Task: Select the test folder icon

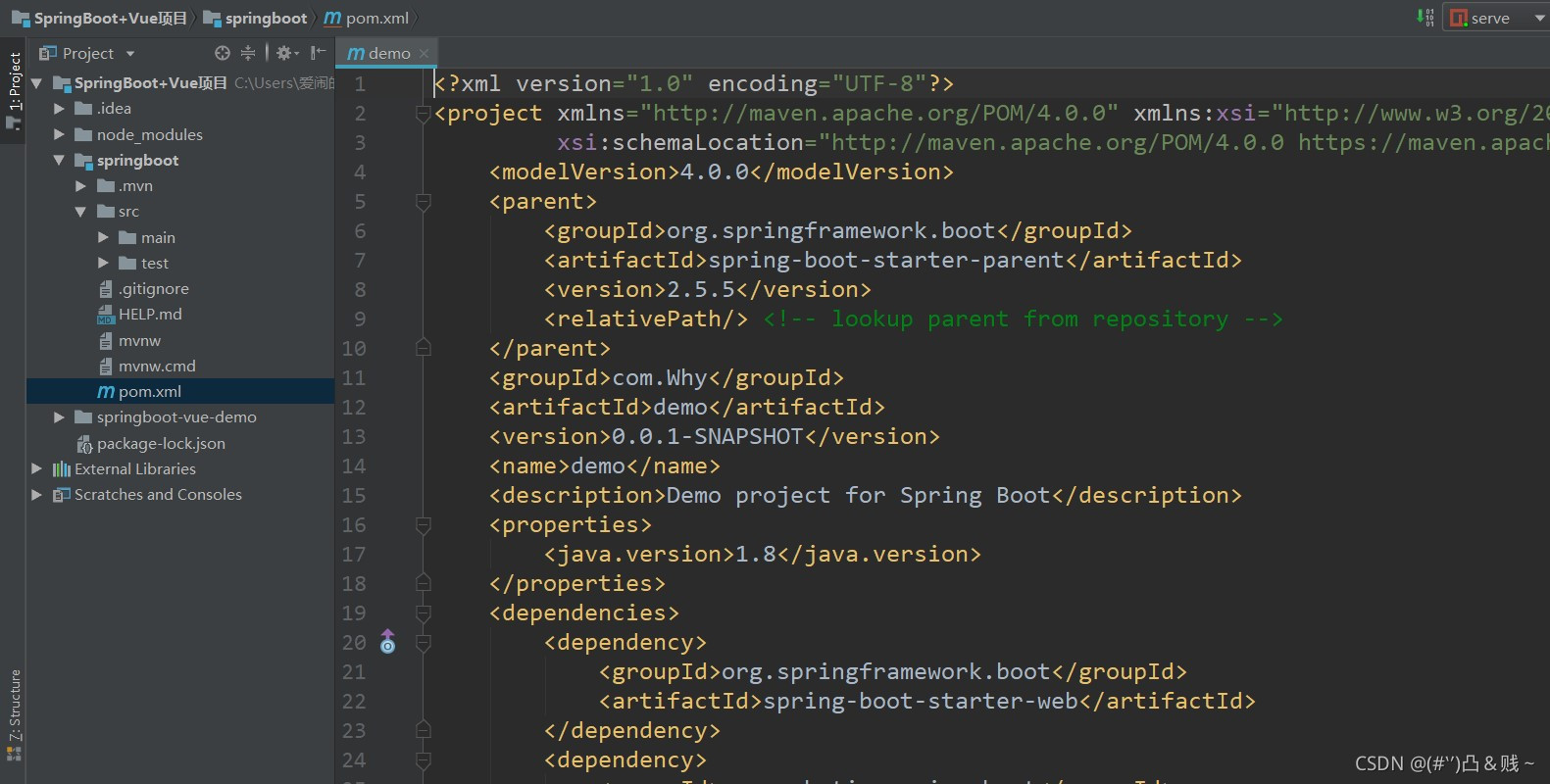Action: point(127,263)
